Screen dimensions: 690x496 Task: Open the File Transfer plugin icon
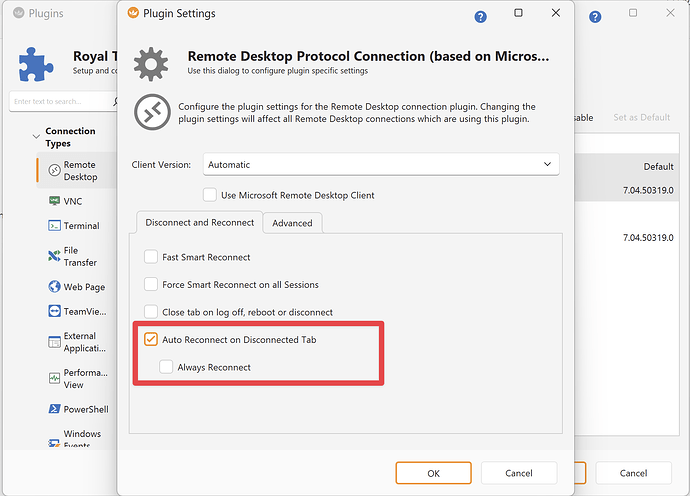(x=55, y=256)
